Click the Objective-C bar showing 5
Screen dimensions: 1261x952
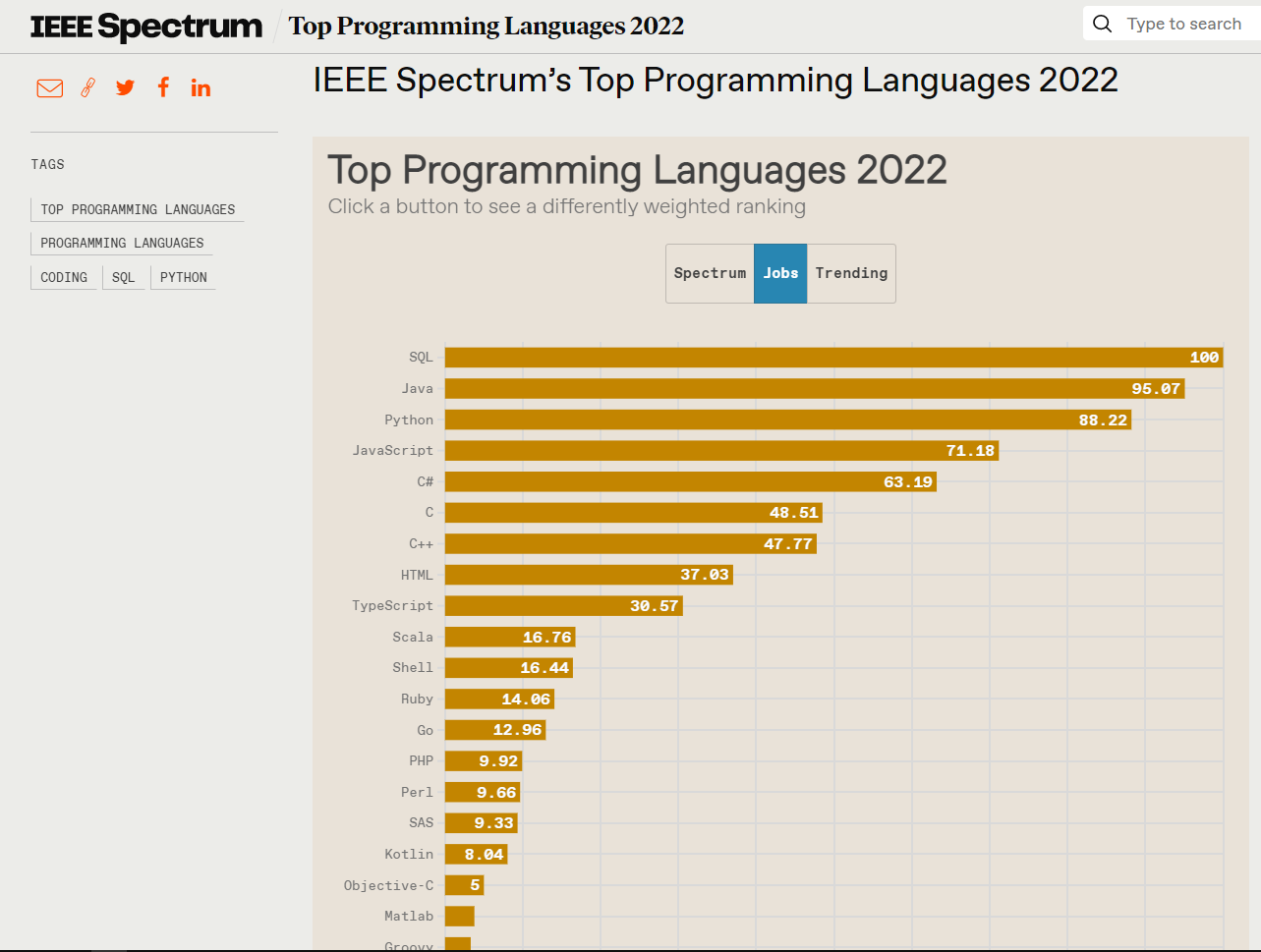465,885
